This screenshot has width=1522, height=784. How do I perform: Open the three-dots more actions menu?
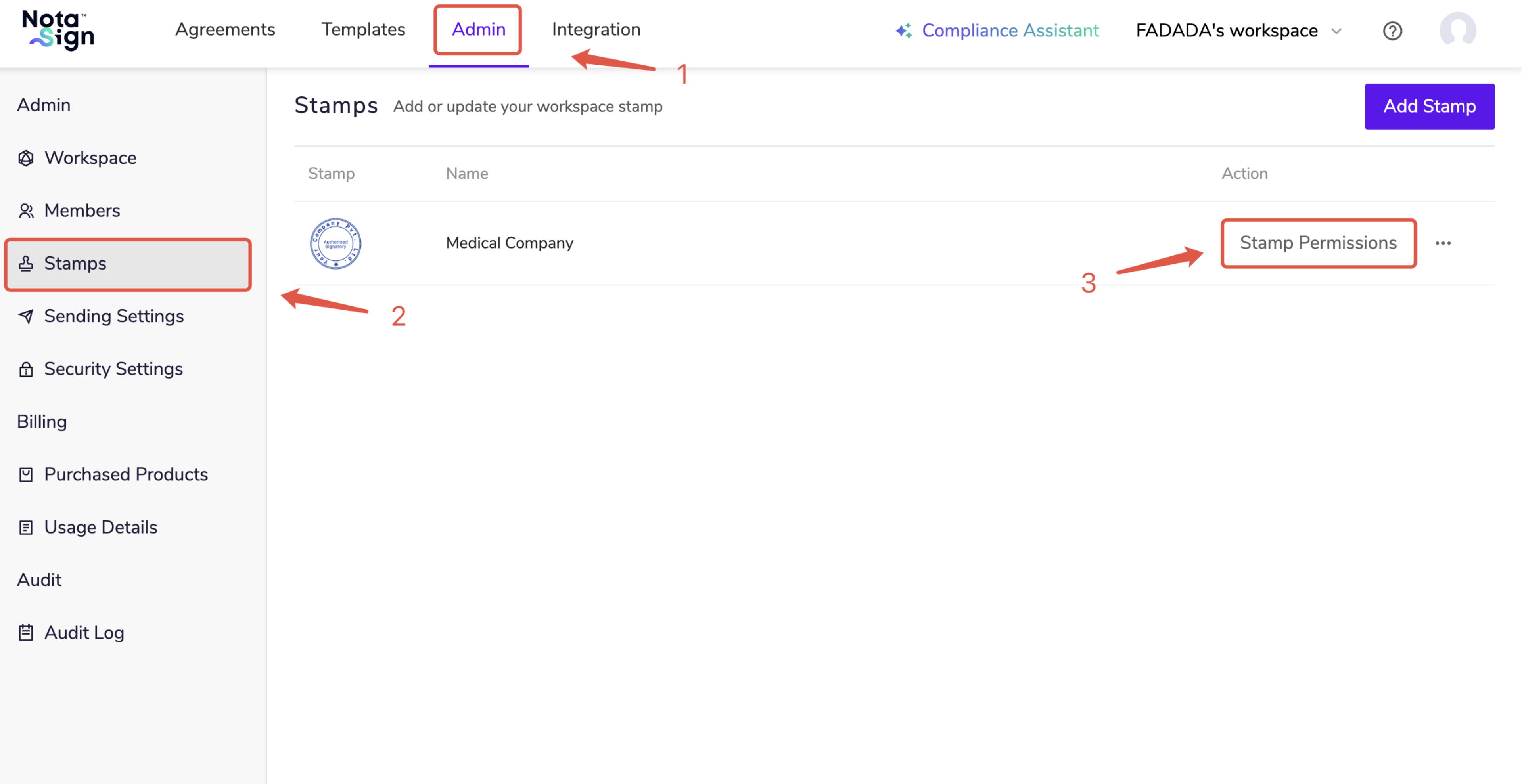click(x=1443, y=243)
